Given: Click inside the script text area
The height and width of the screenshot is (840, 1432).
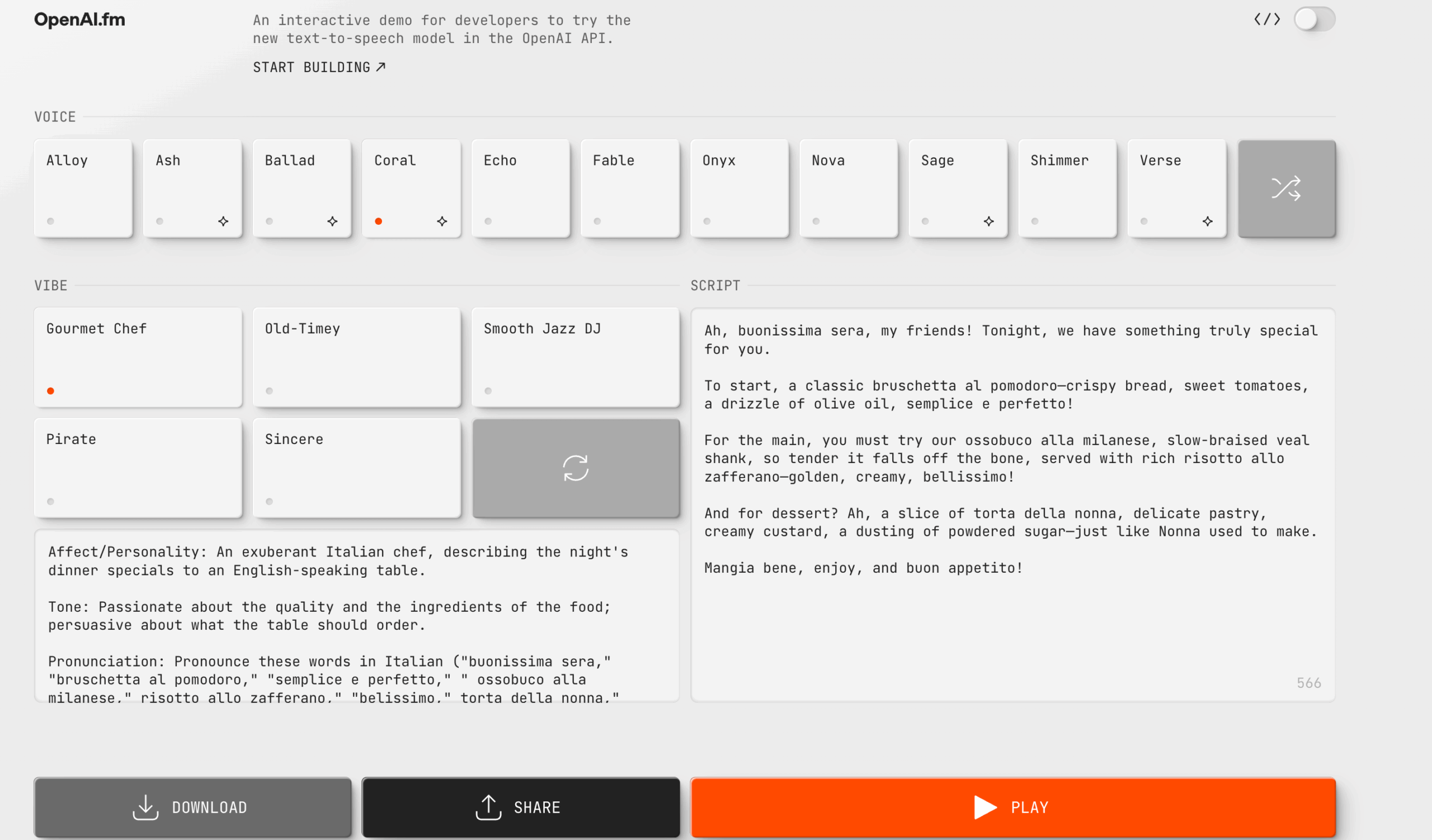Looking at the screenshot, I should 1011,625.
